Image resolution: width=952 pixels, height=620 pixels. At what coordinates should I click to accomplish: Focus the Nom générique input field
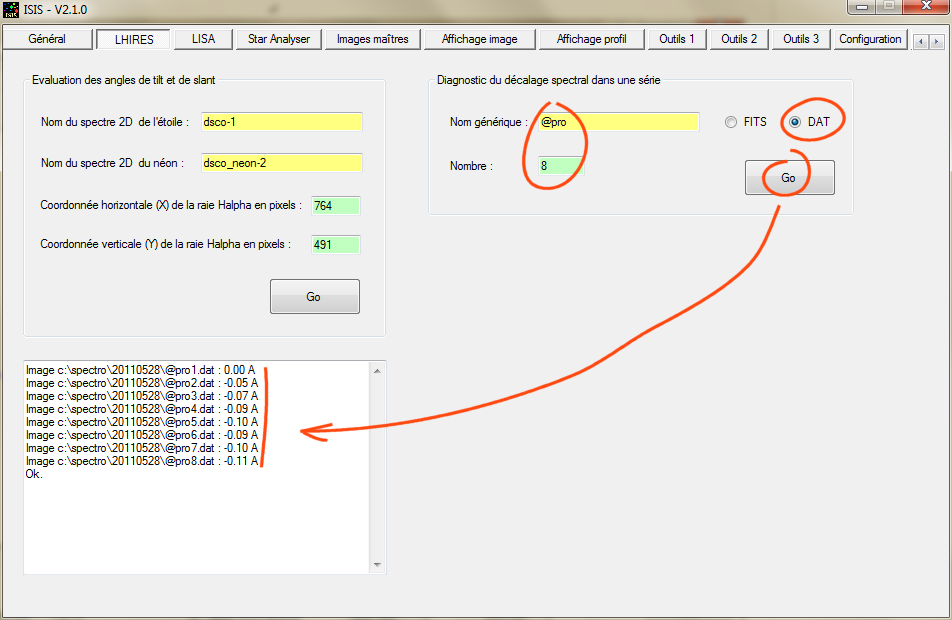pyautogui.click(x=617, y=122)
